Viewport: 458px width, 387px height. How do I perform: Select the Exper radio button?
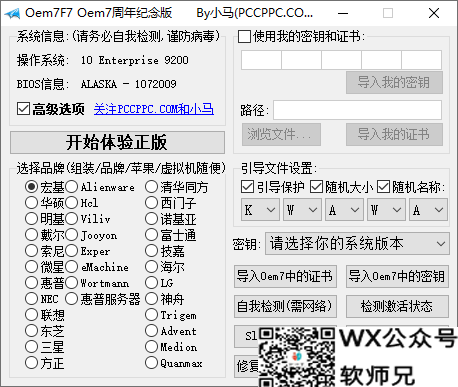72,251
